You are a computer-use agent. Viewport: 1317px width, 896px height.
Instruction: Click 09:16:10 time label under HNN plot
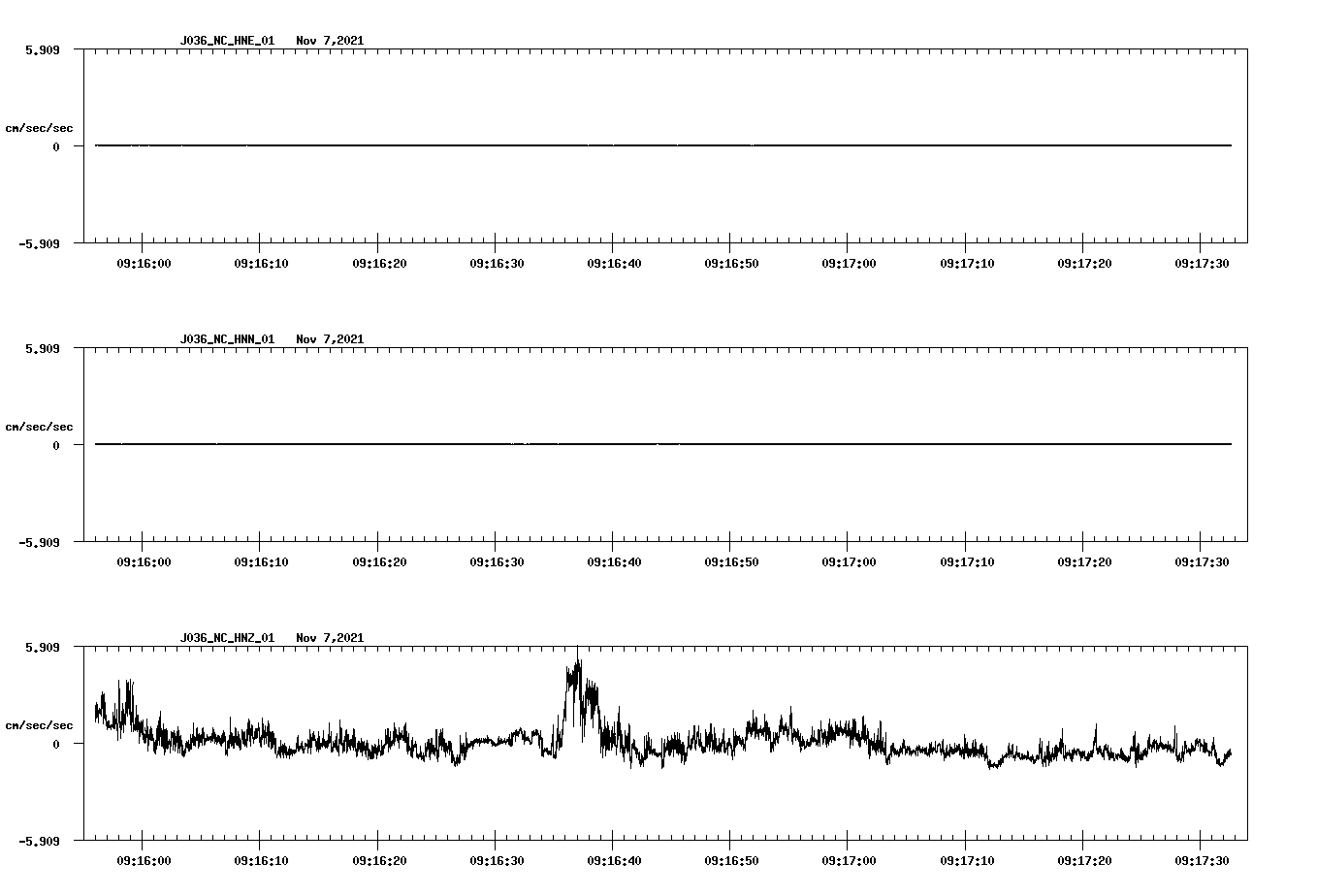[x=261, y=562]
